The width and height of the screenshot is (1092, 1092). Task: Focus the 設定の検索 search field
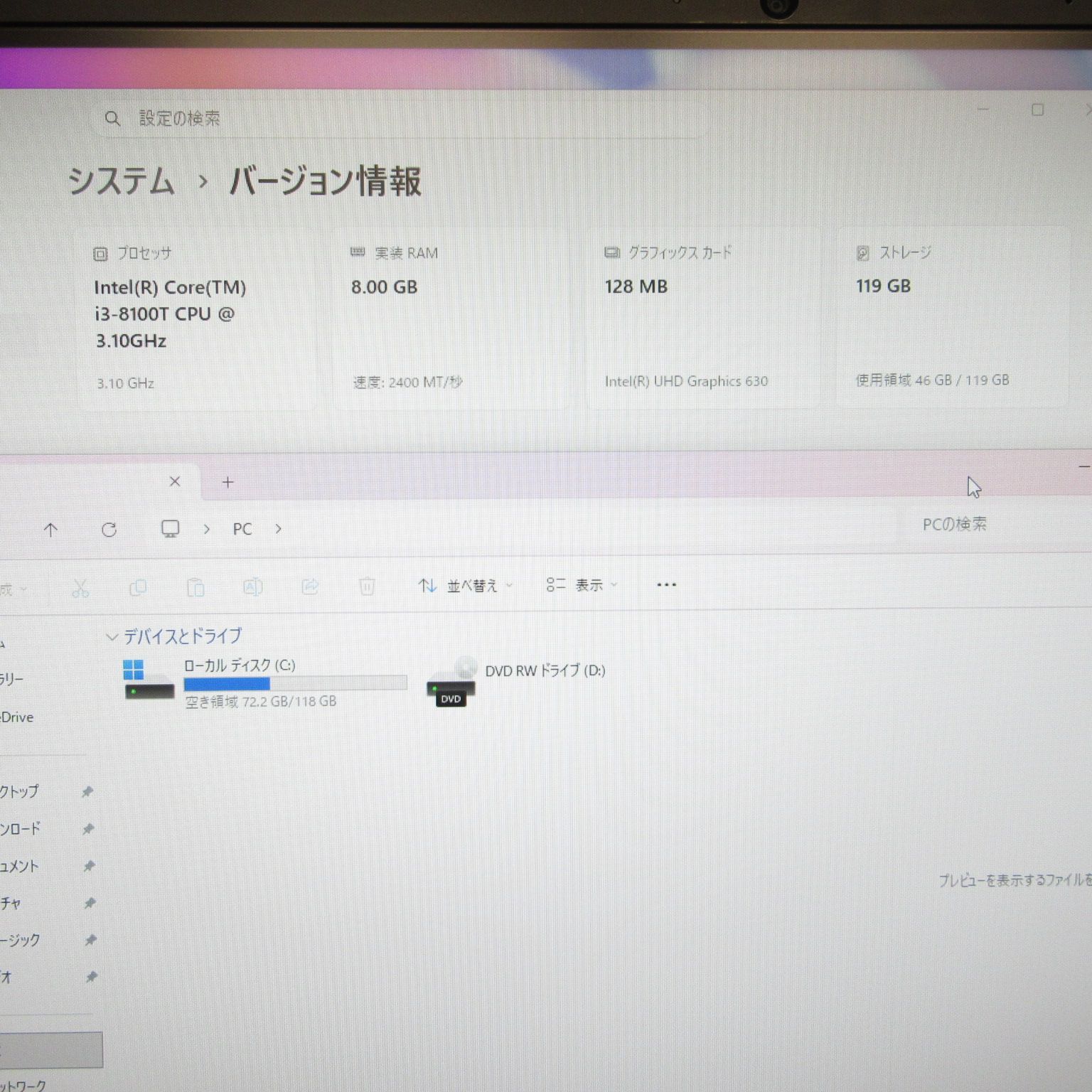[398, 119]
